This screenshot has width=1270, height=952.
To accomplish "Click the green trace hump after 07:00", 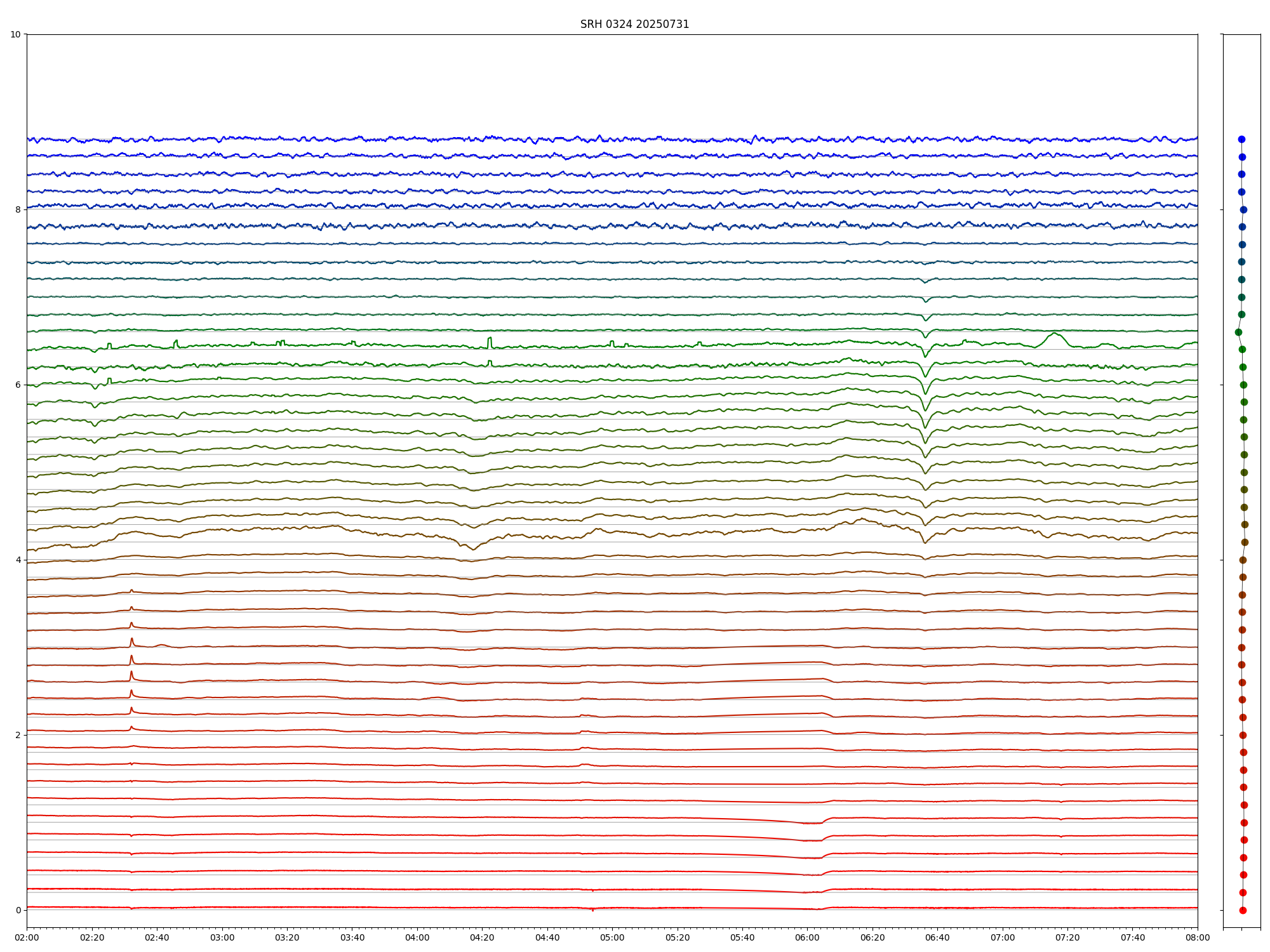I will click(1054, 334).
